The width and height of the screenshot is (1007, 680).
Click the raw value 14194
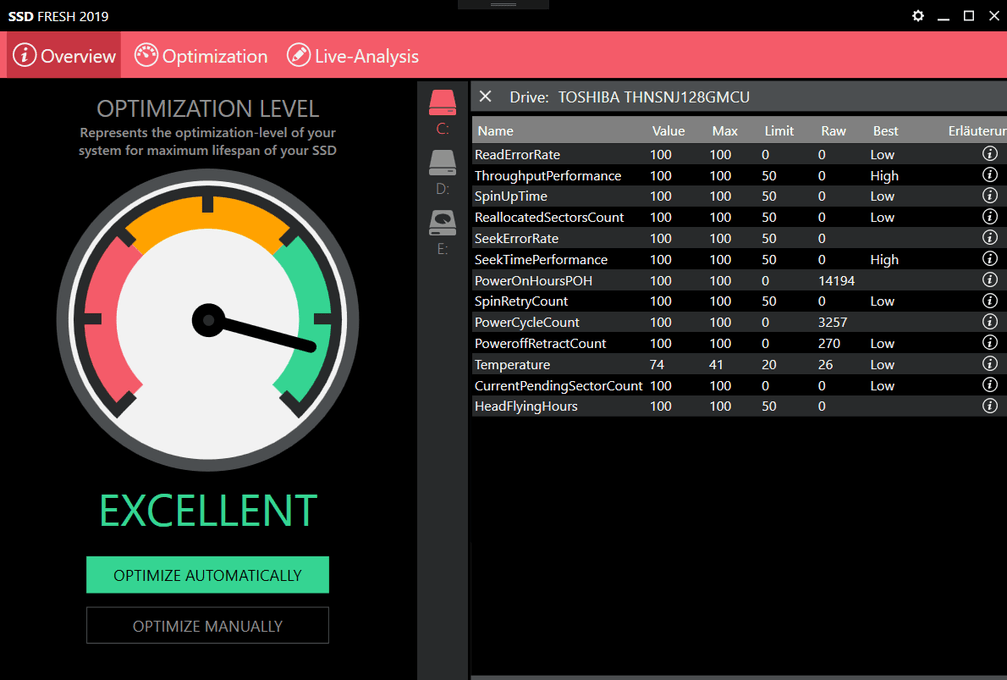point(836,281)
